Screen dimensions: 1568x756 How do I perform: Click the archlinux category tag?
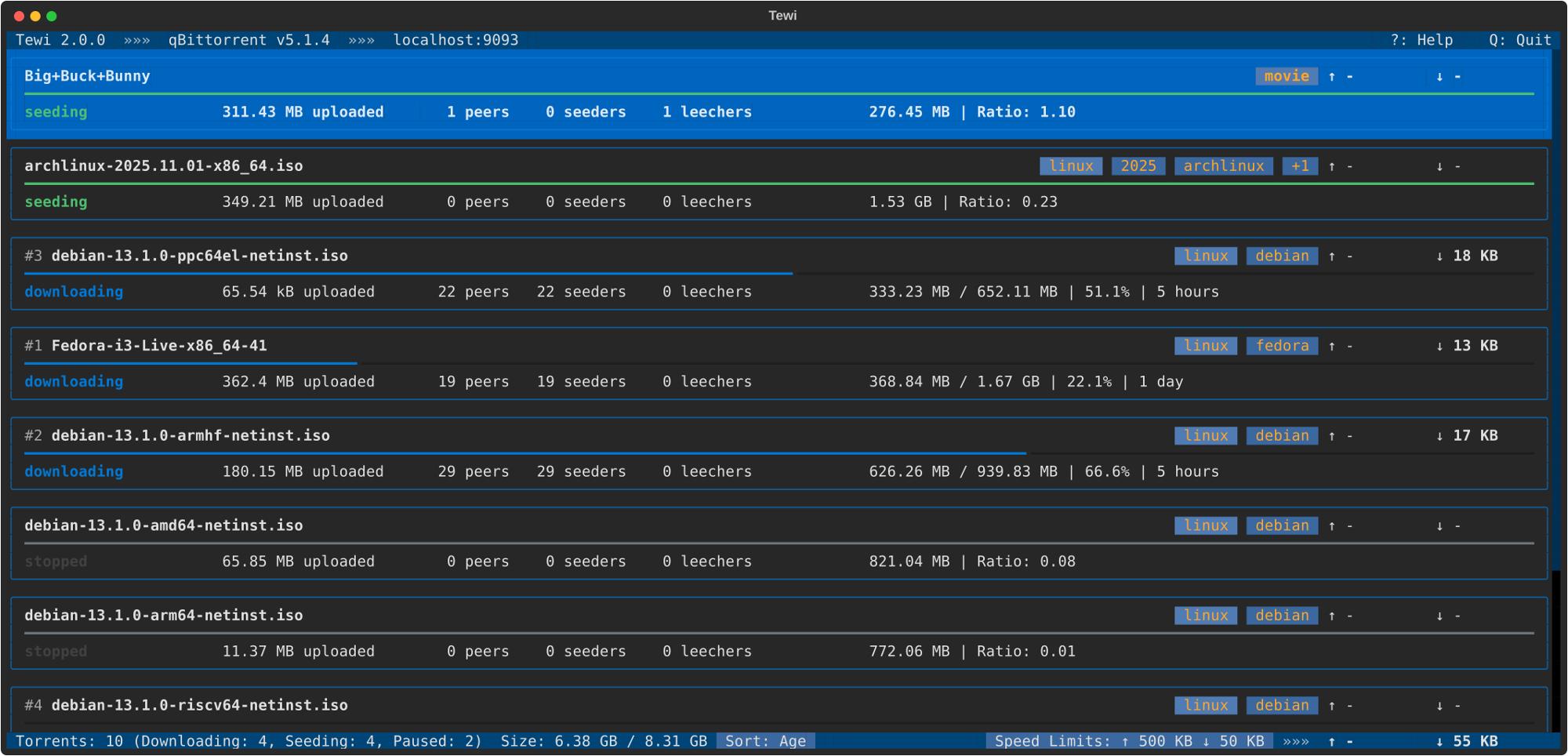[1223, 166]
